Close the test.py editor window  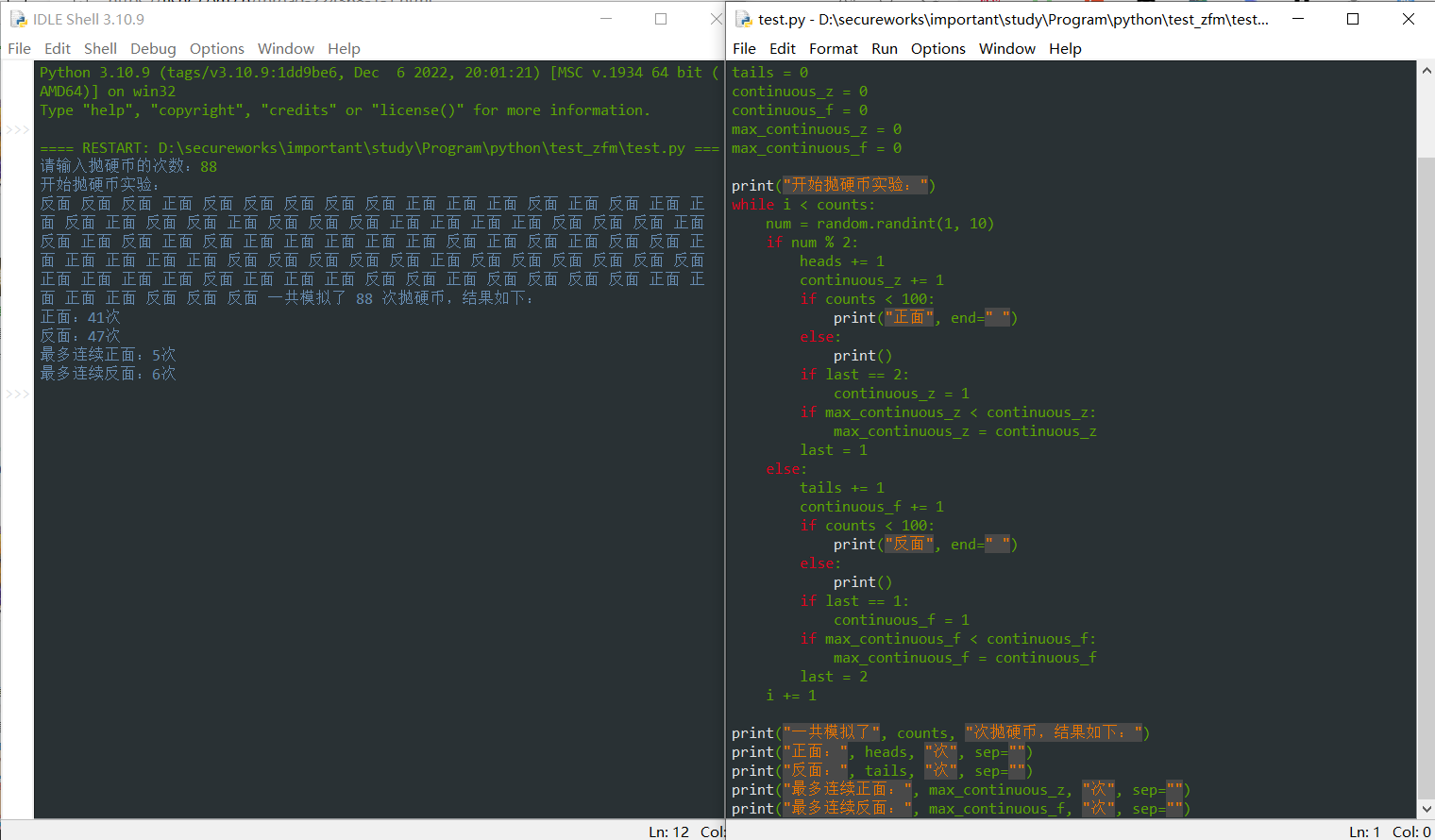click(1409, 19)
